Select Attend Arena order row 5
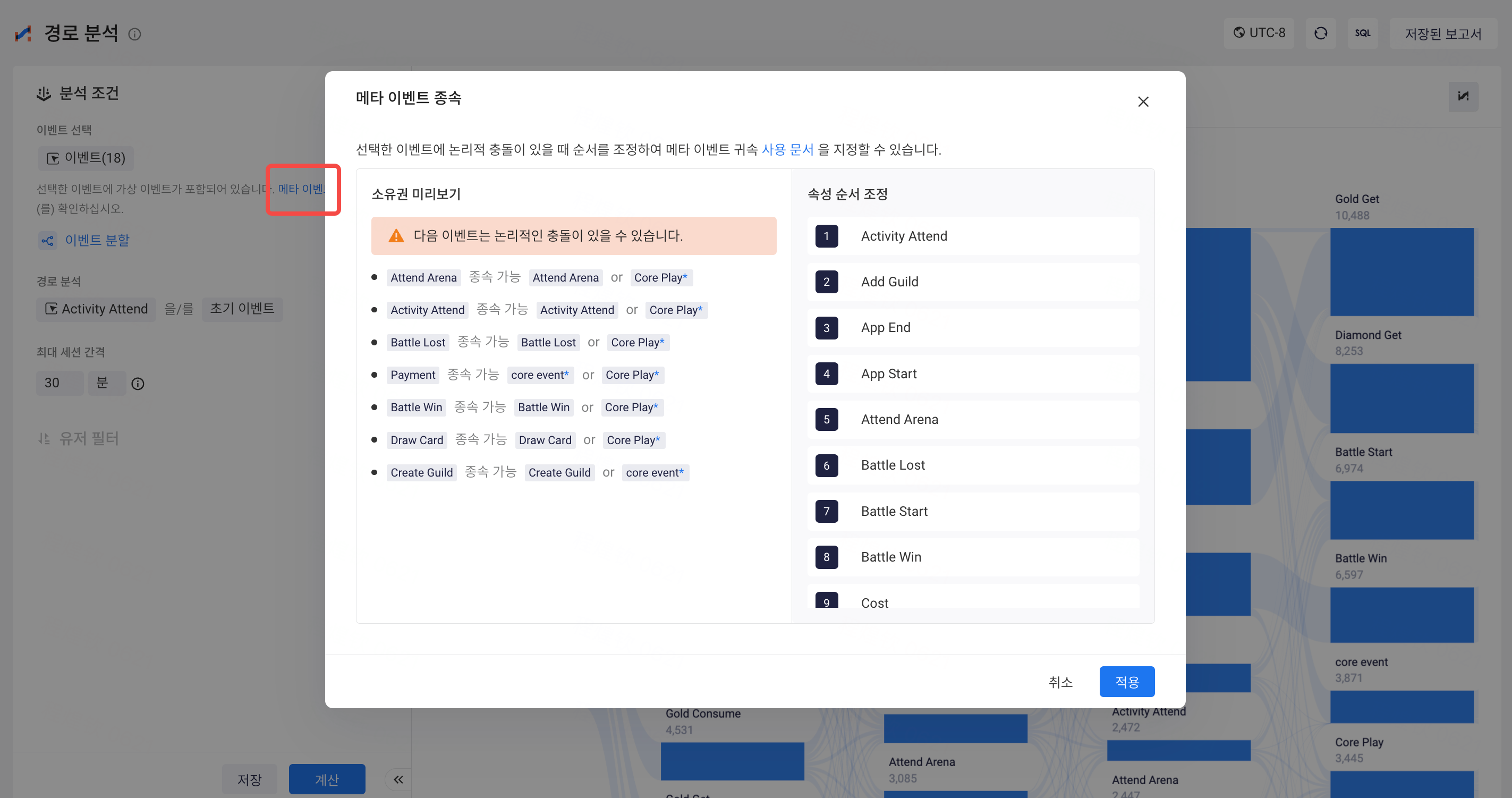 click(x=973, y=420)
